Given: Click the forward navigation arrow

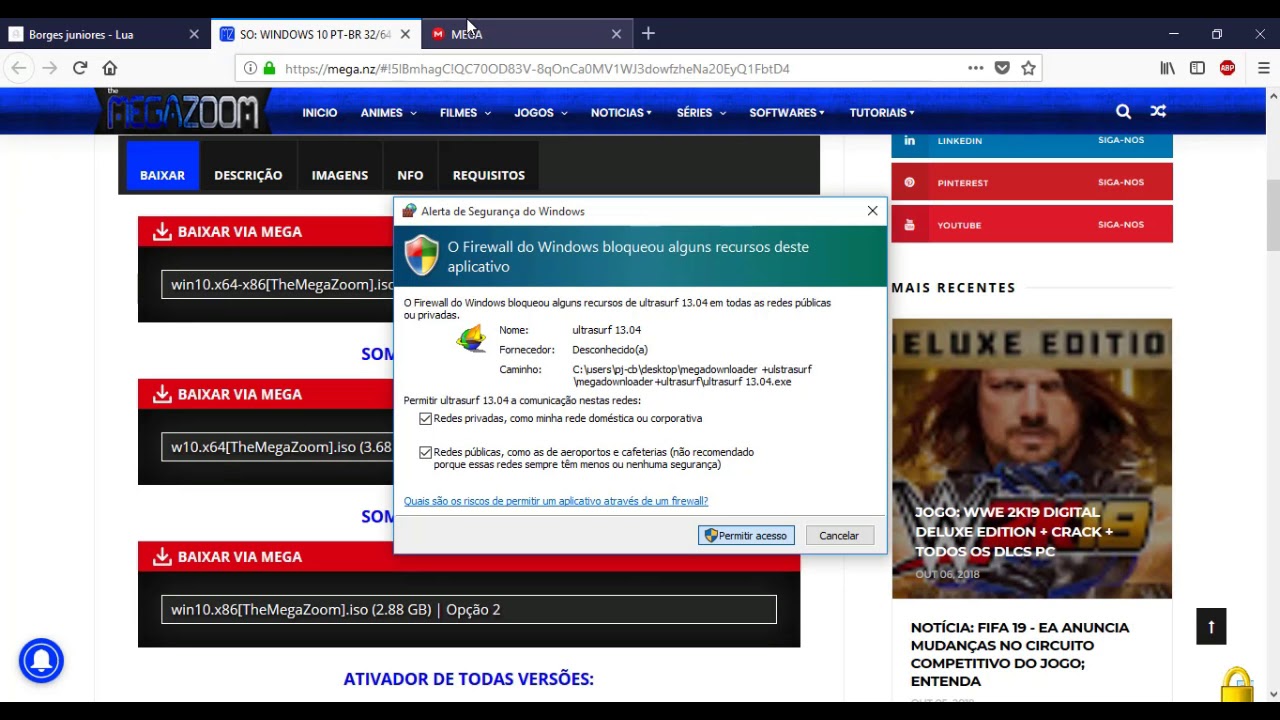Looking at the screenshot, I should [x=49, y=68].
